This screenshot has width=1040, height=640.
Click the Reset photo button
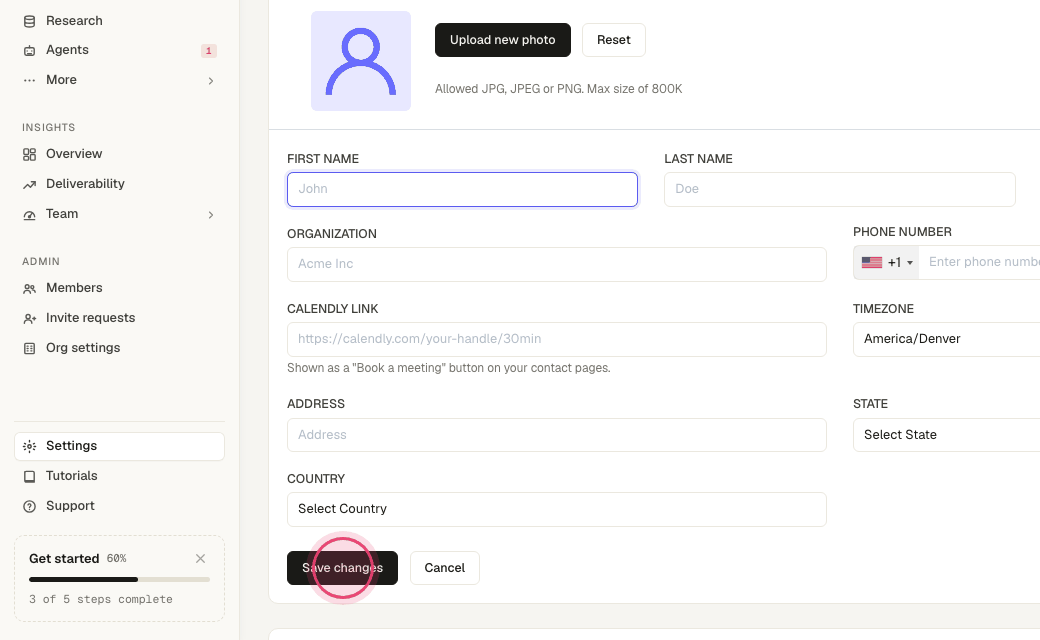pyautogui.click(x=614, y=40)
